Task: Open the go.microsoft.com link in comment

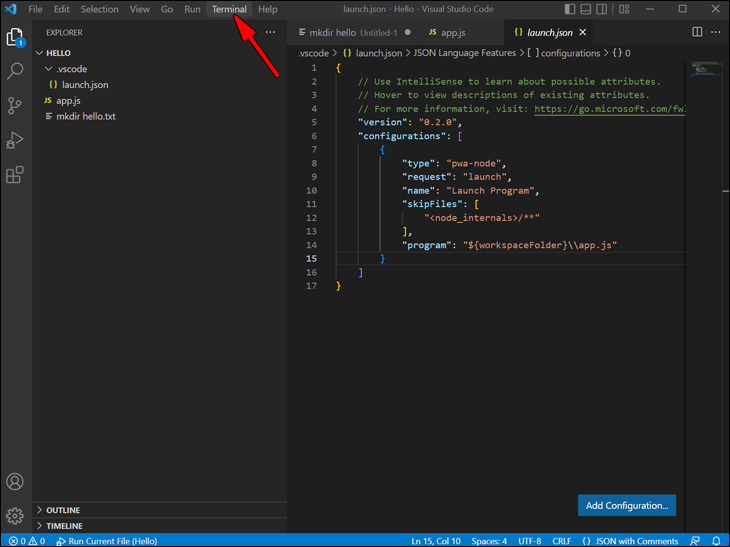Action: click(610, 109)
